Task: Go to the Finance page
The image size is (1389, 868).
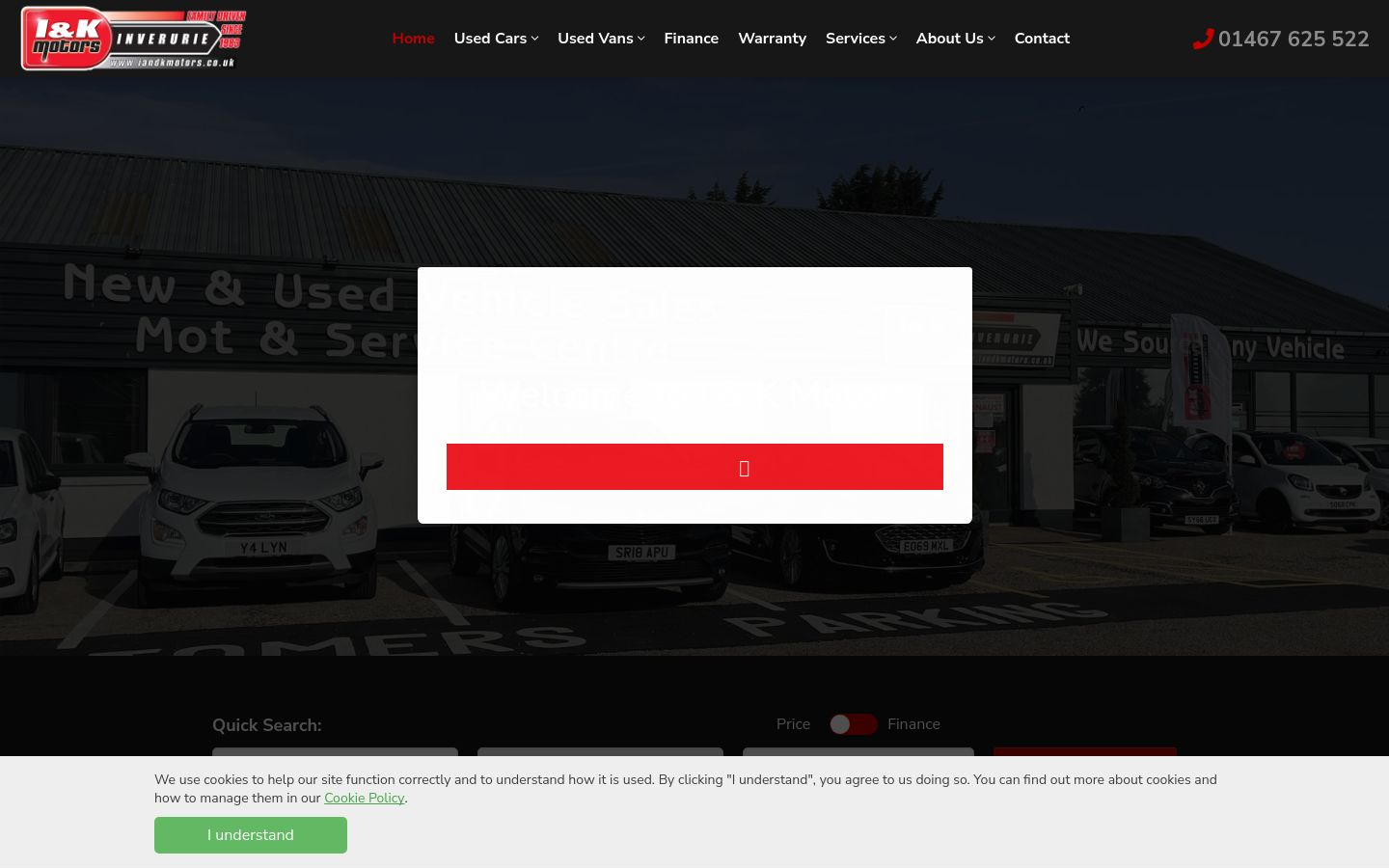Action: coord(691,39)
